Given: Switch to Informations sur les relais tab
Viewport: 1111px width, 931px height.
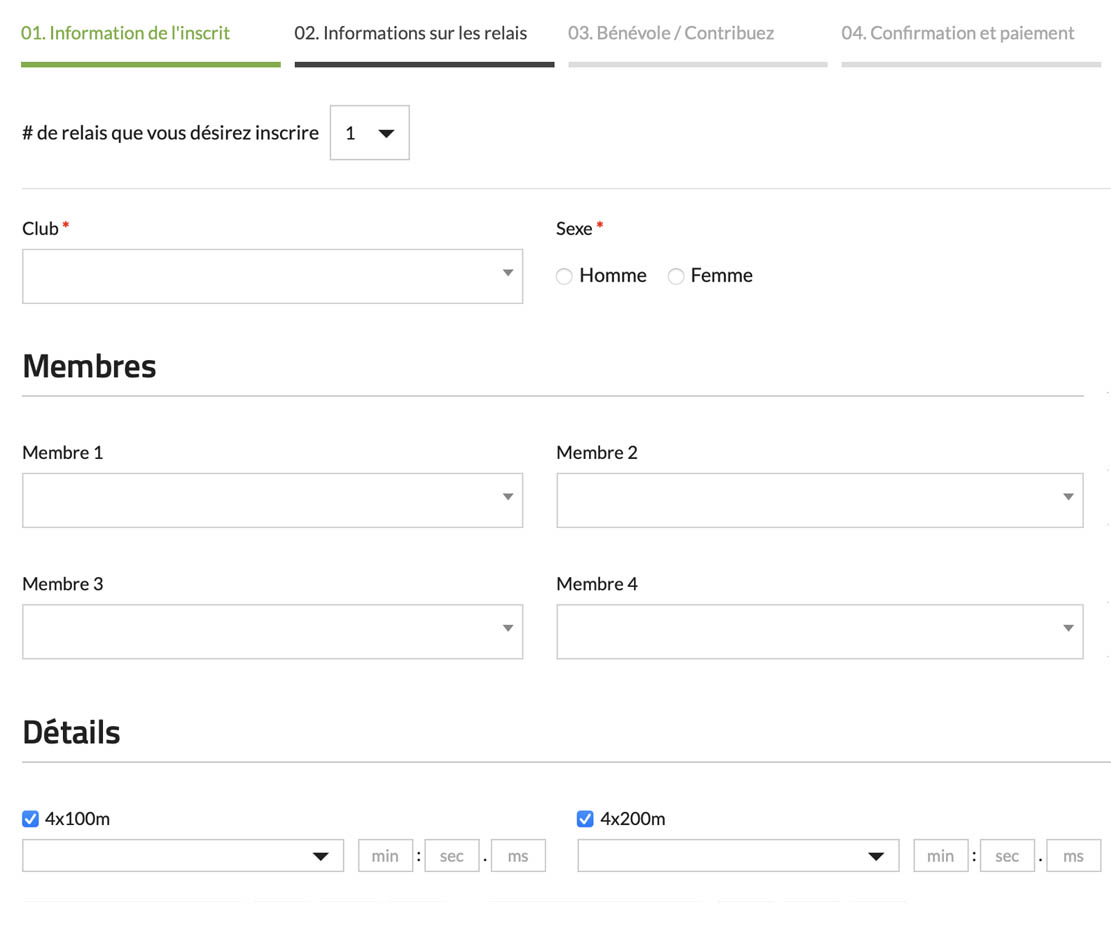Looking at the screenshot, I should point(411,33).
